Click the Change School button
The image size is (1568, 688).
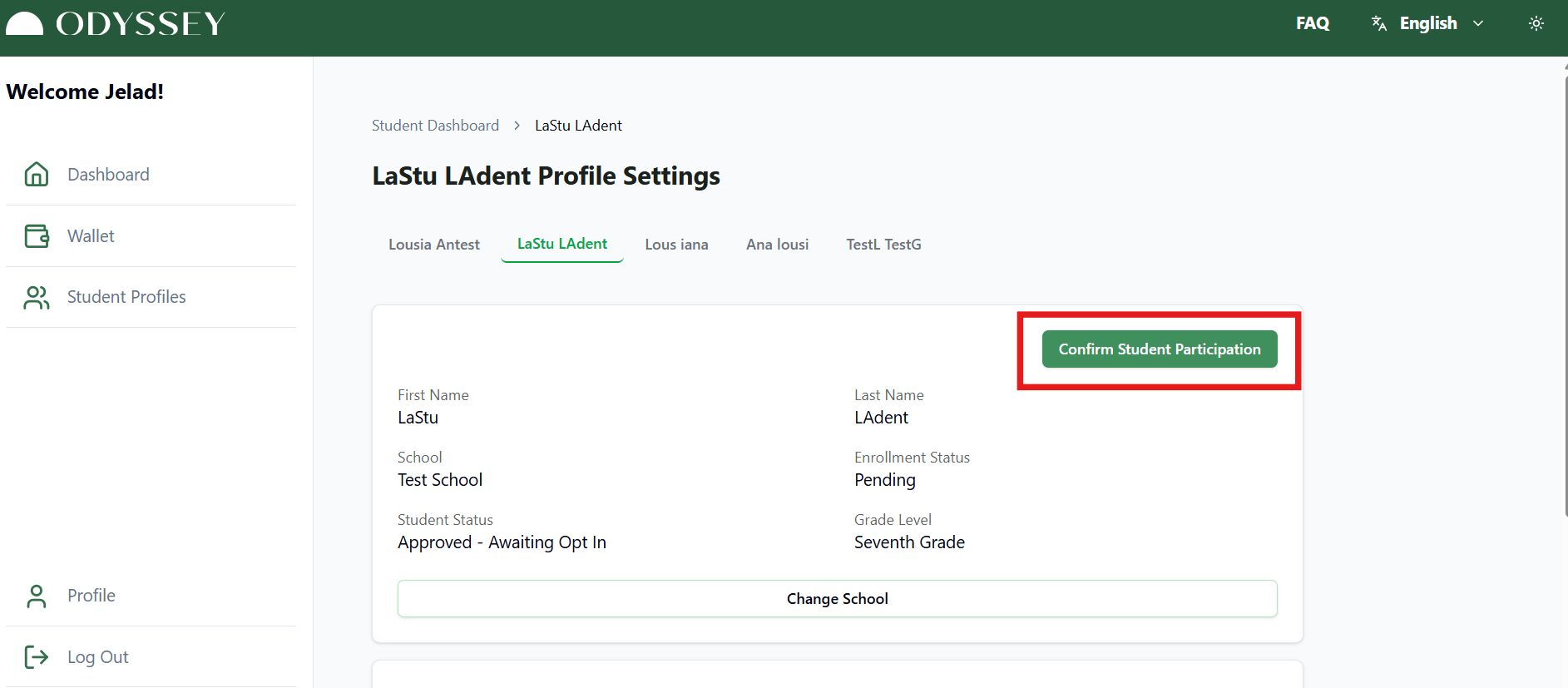pos(837,599)
